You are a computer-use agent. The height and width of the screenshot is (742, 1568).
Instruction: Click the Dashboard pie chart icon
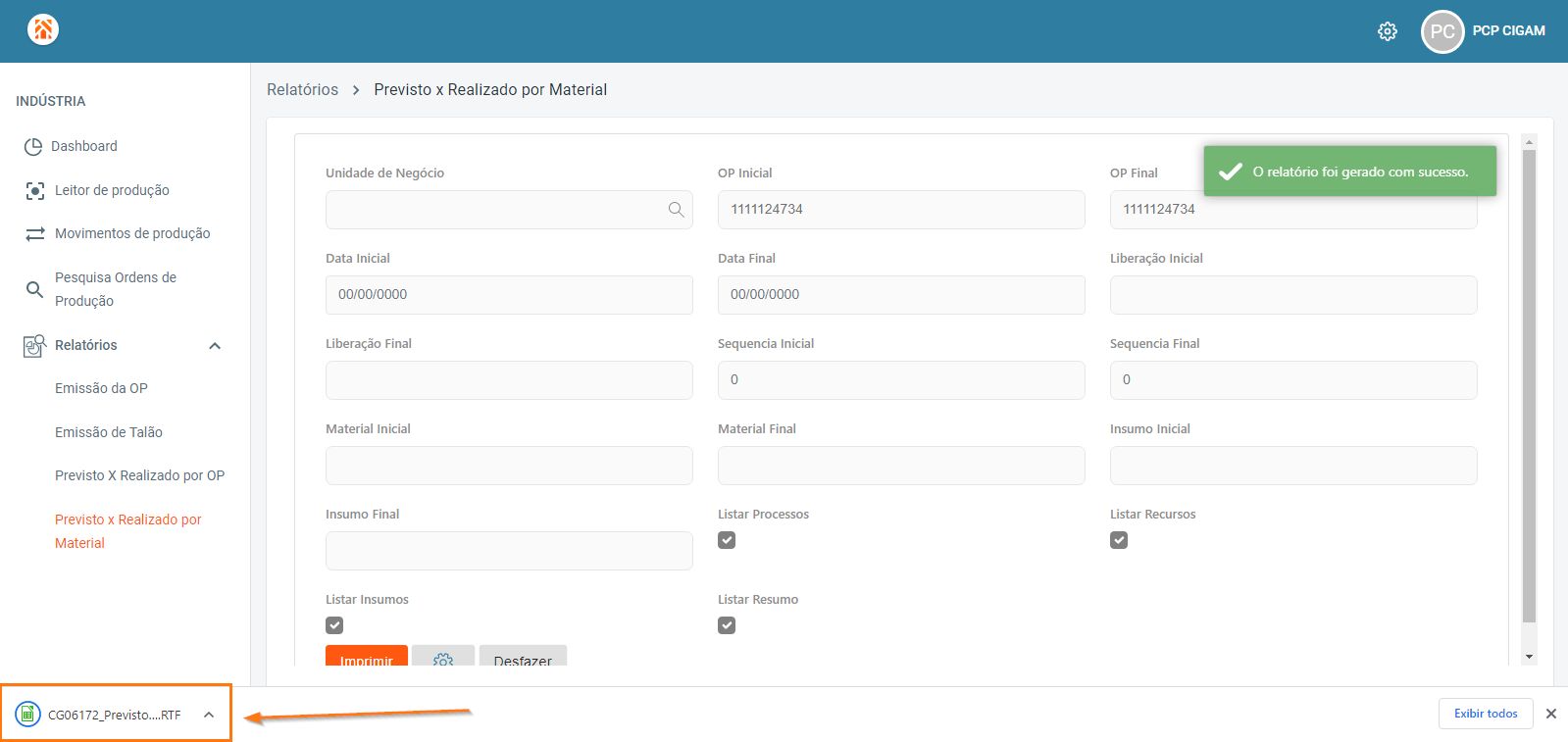33,147
